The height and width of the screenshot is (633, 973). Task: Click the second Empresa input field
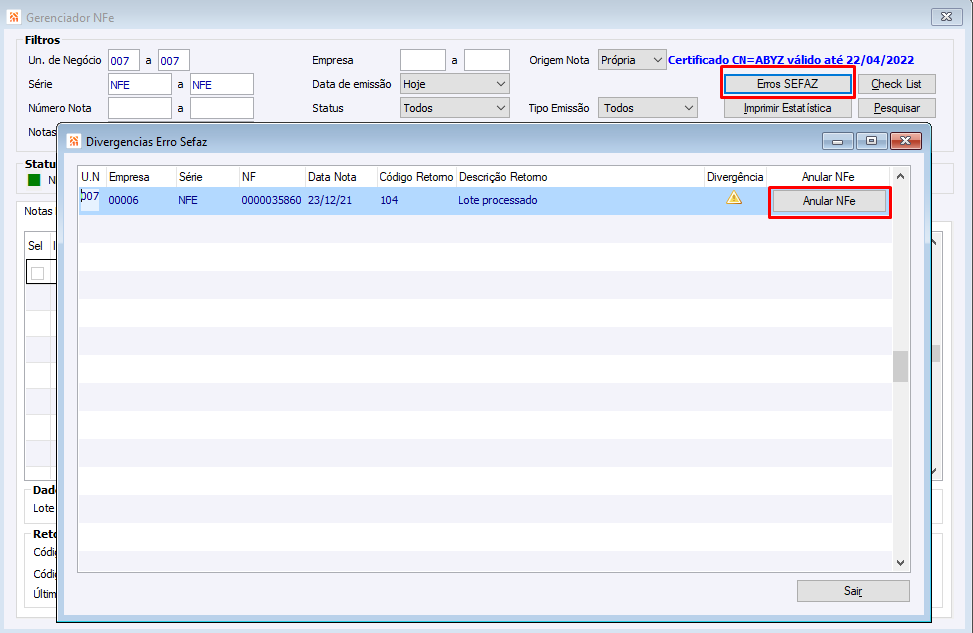486,60
